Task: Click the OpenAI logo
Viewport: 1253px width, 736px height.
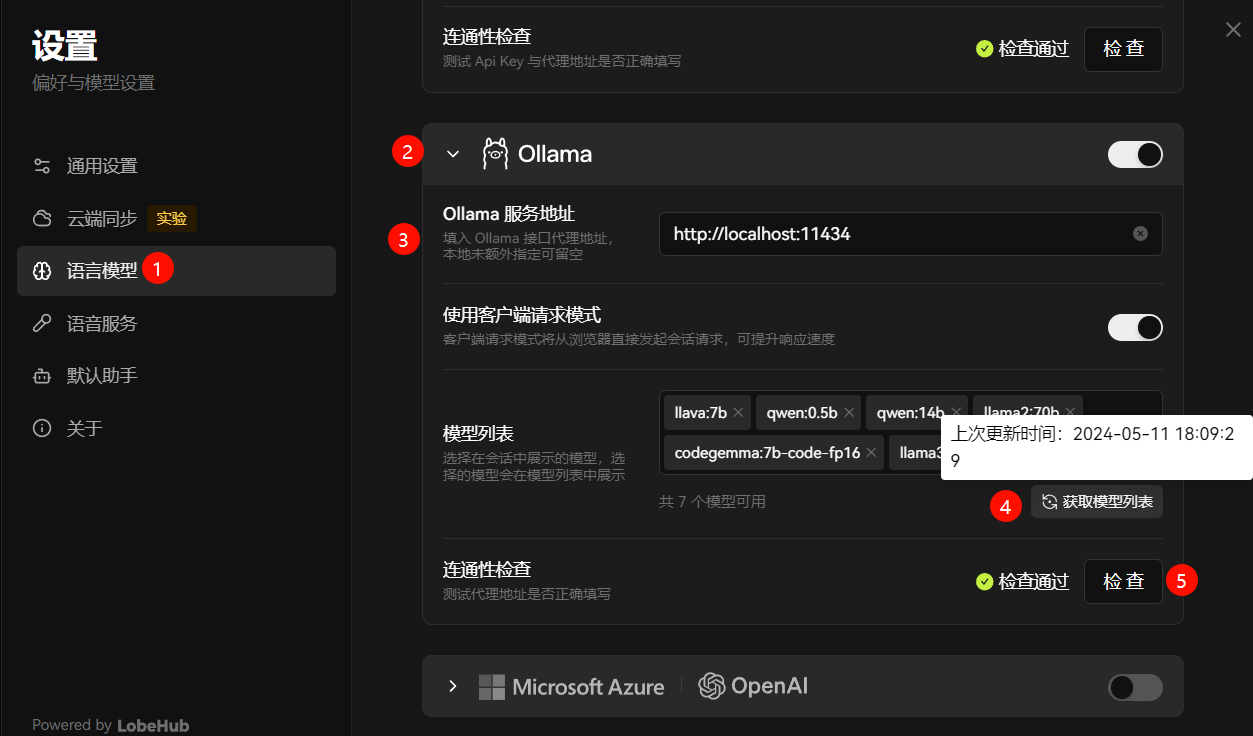Action: (711, 687)
